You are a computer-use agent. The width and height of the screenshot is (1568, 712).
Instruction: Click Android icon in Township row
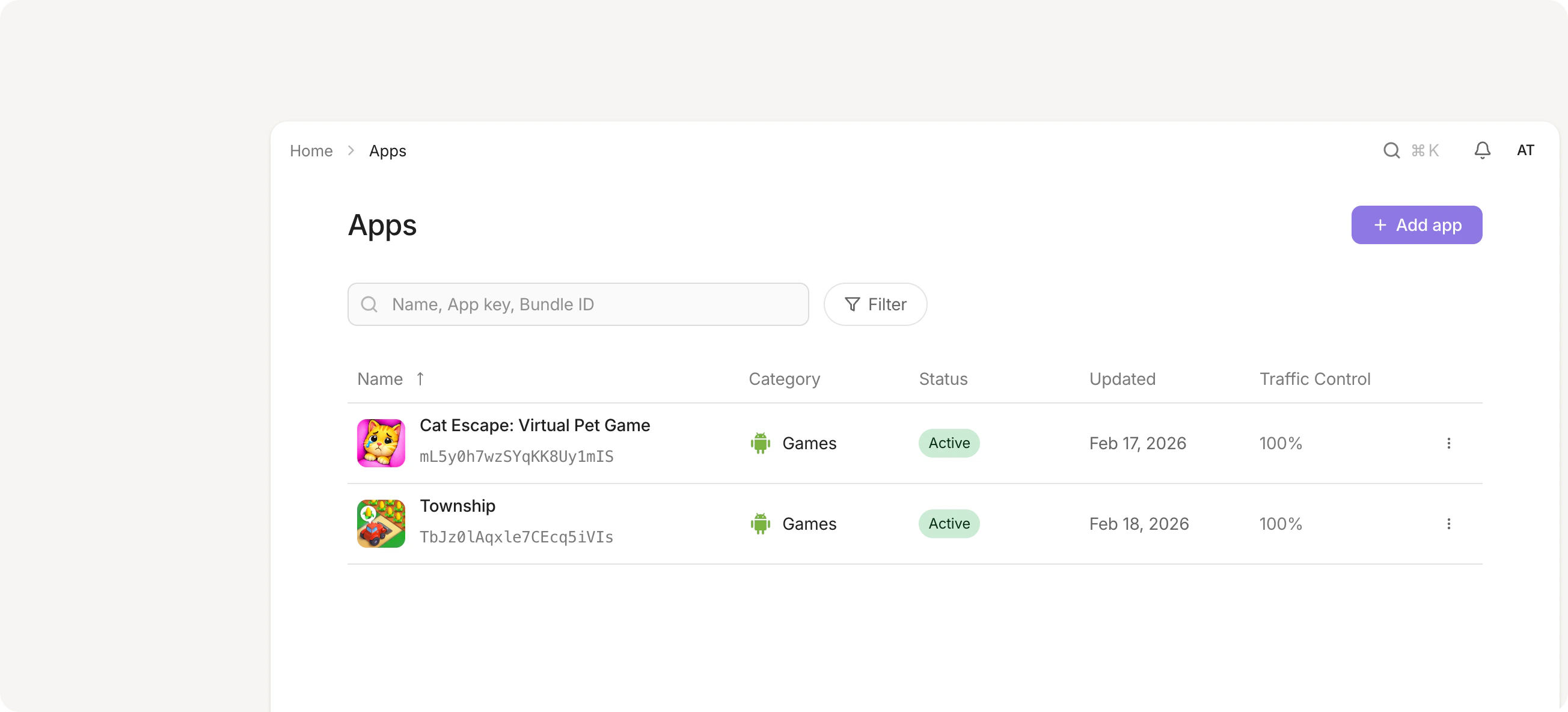(760, 523)
